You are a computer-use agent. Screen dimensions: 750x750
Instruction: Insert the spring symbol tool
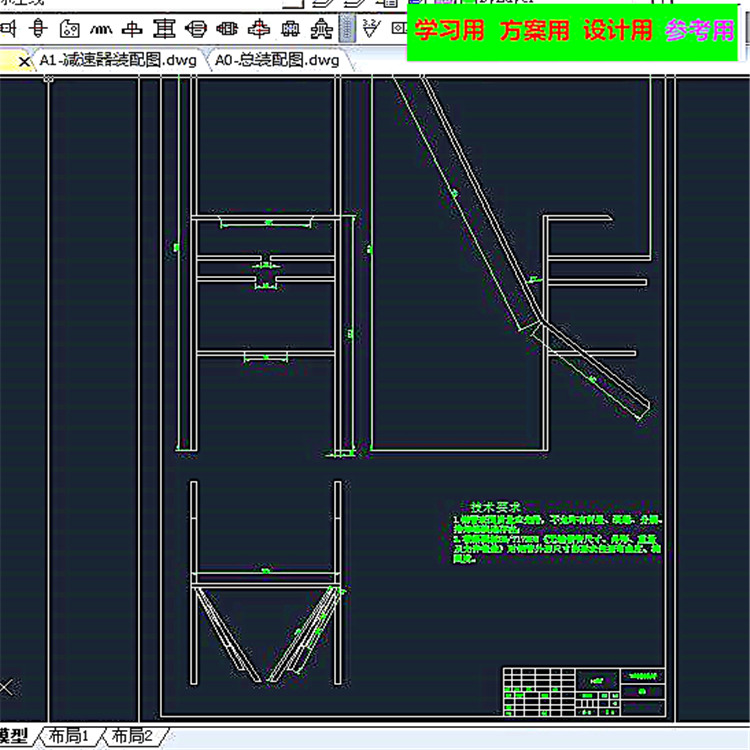(x=101, y=30)
